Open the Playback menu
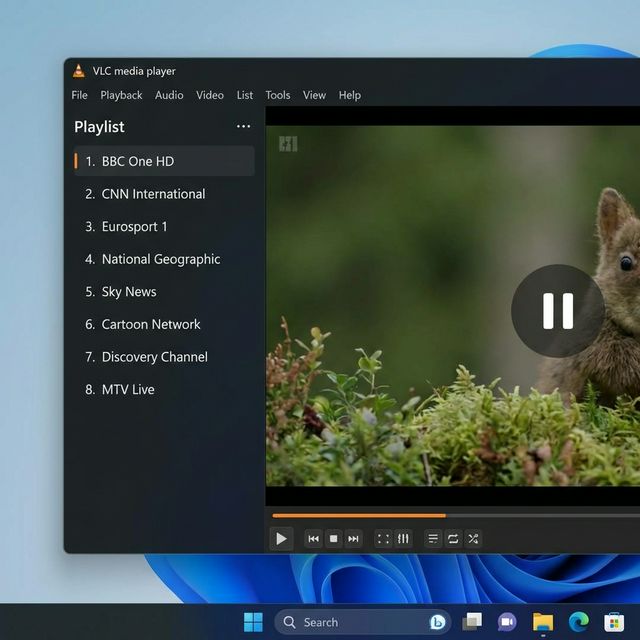The height and width of the screenshot is (640, 640). pyautogui.click(x=121, y=95)
